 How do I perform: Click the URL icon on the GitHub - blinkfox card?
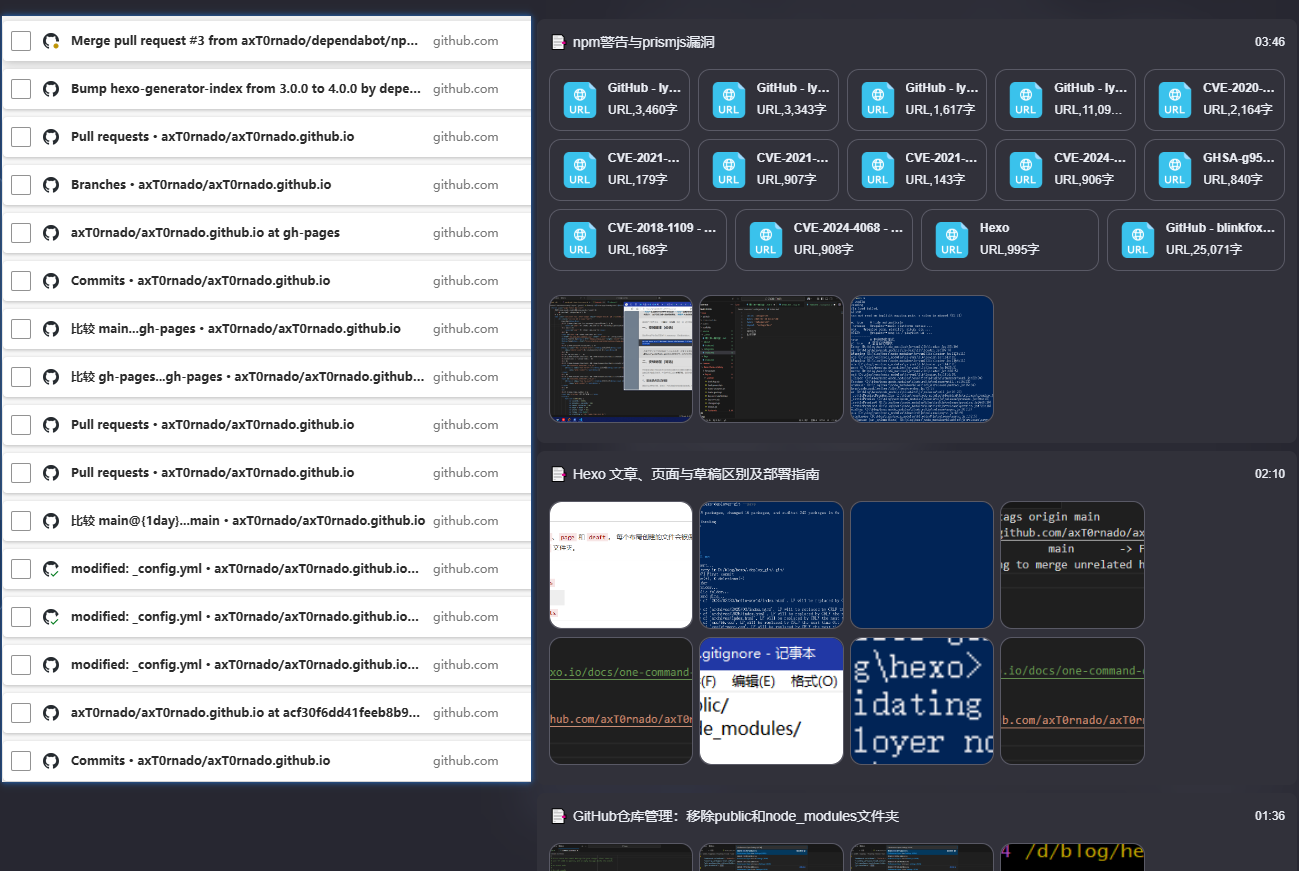pyautogui.click(x=1137, y=240)
